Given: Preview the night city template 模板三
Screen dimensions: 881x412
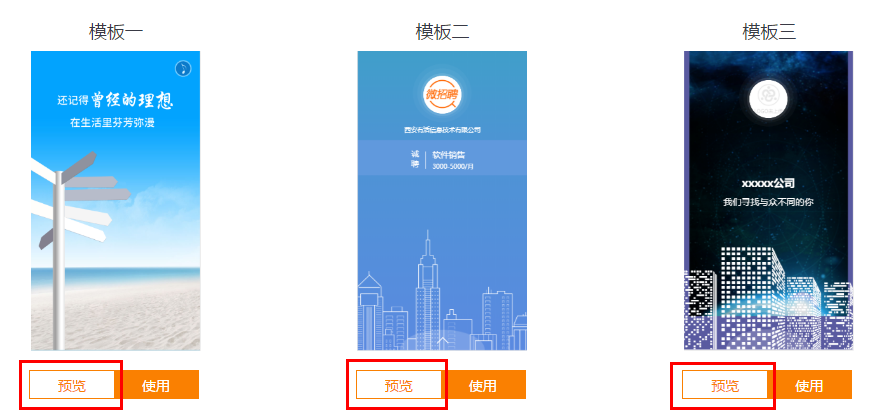Looking at the screenshot, I should pyautogui.click(x=725, y=385).
